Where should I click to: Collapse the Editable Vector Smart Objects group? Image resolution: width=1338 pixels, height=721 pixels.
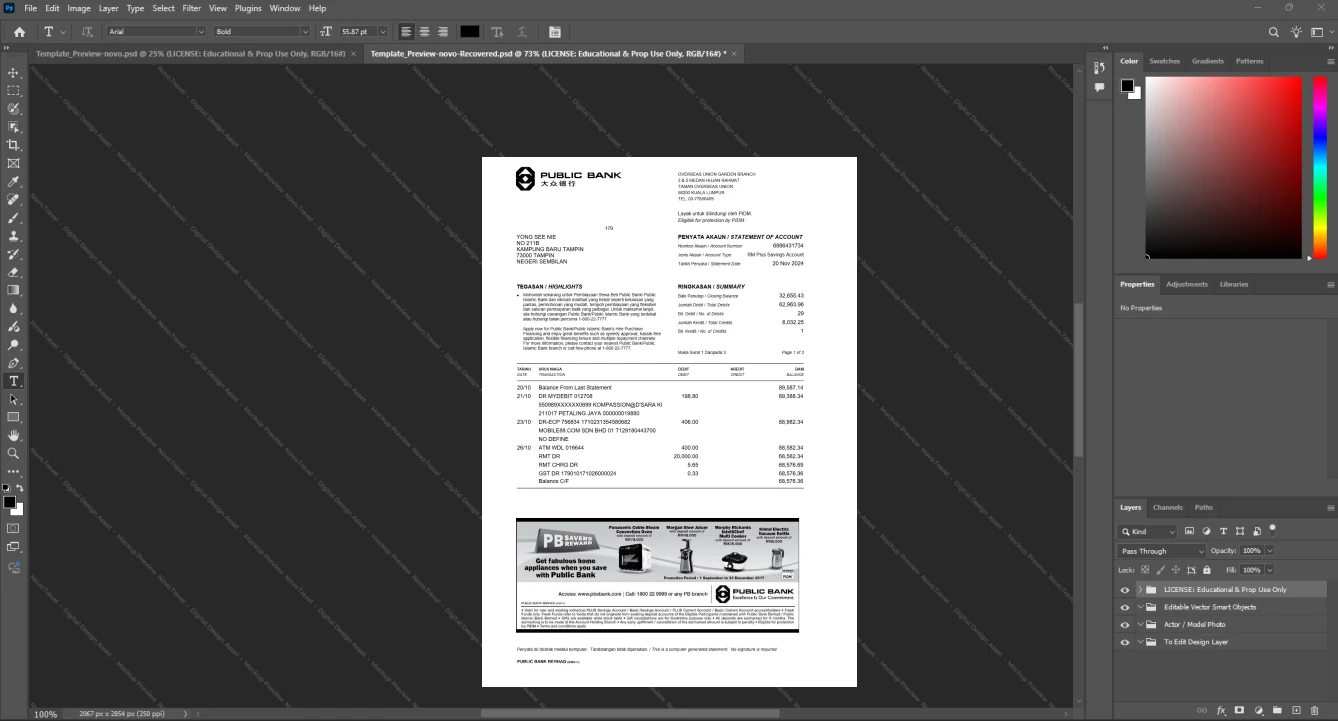(x=1140, y=607)
